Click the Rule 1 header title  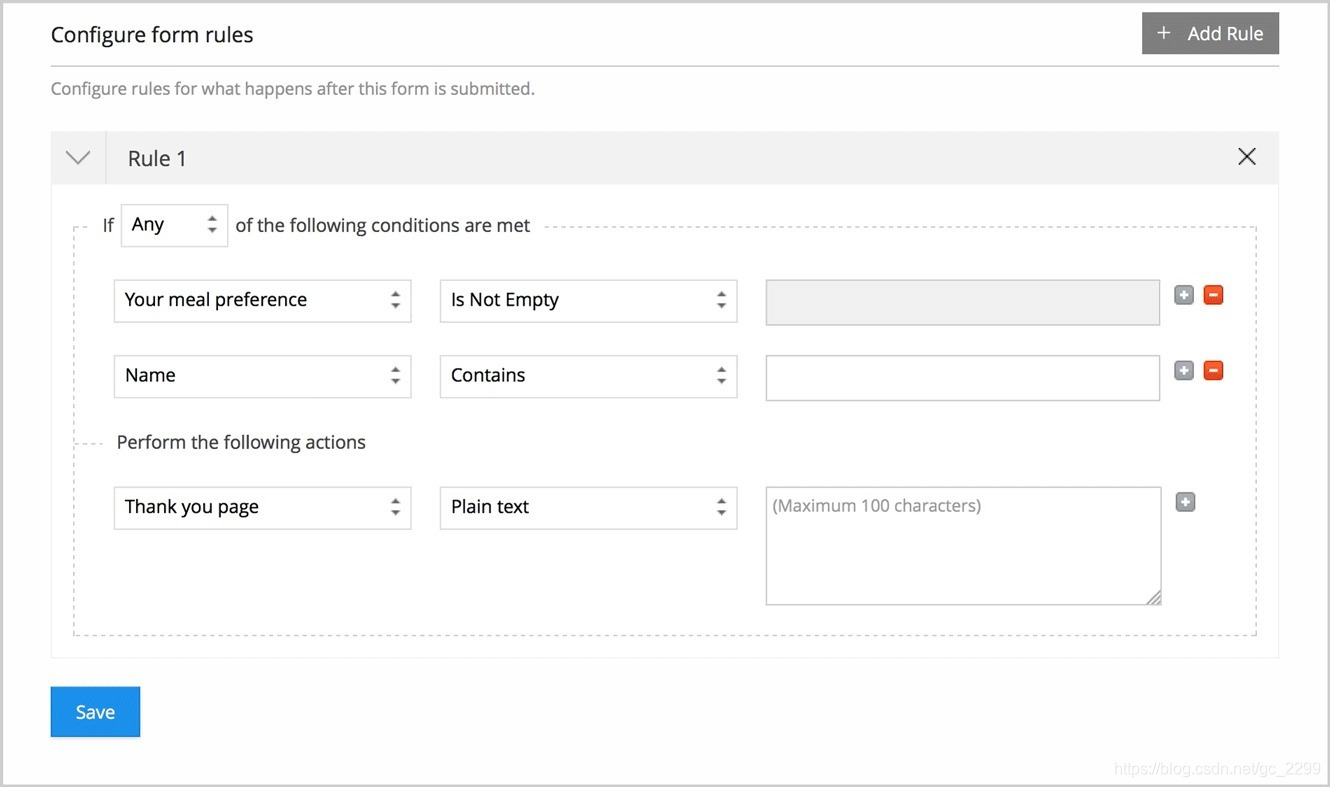click(157, 158)
